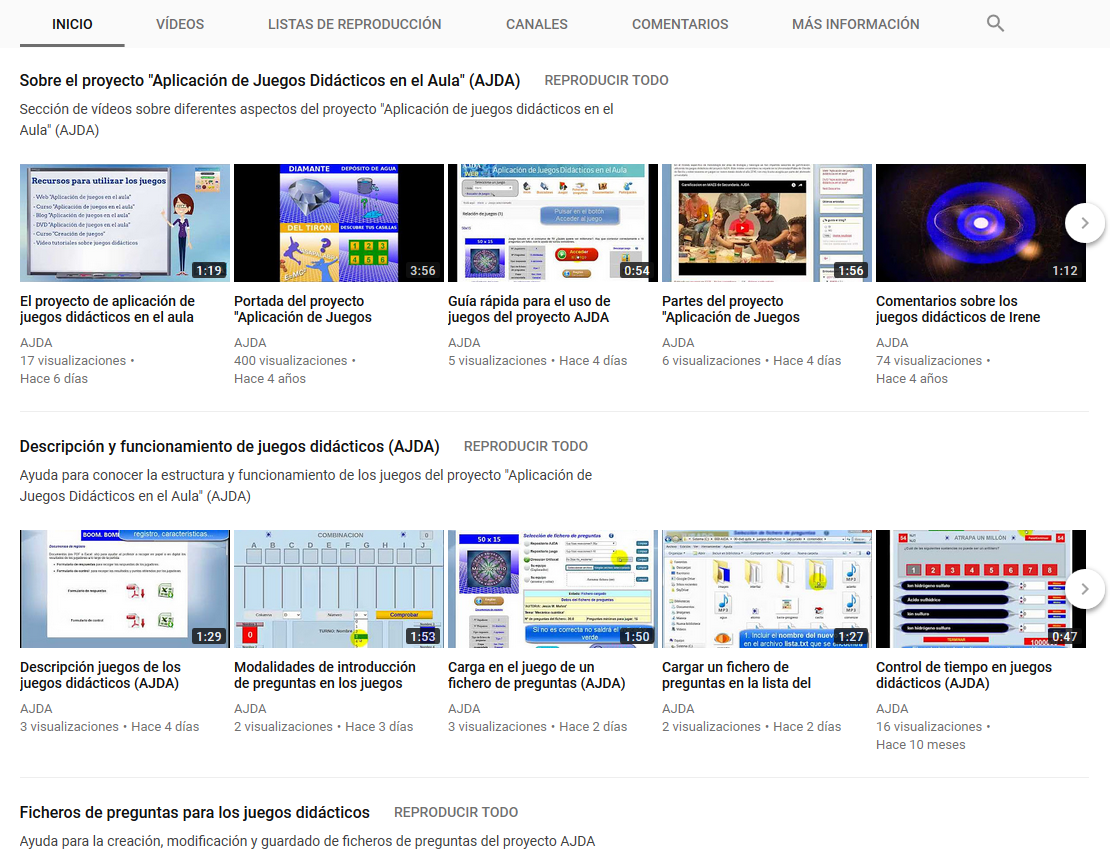This screenshot has width=1110, height=866.
Task: Open the Combinación game thumbnail lasting 1:53
Action: pyautogui.click(x=338, y=589)
